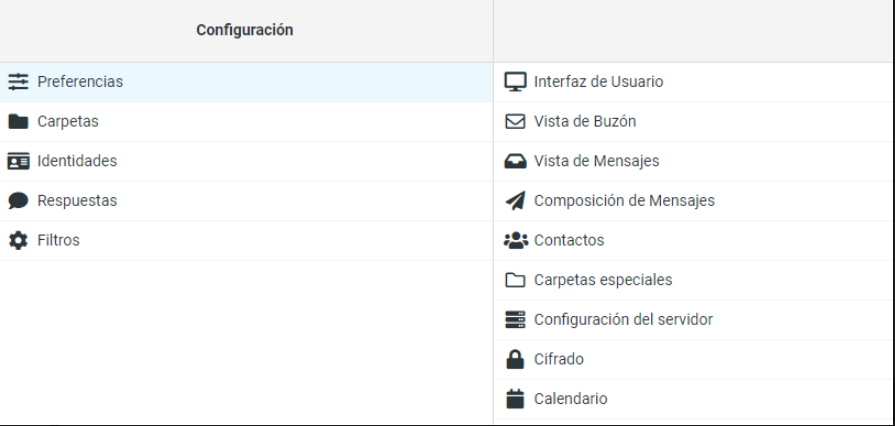Viewport: 895px width, 426px height.
Task: Click the monitor icon for Interfaz de Usuario
Action: 515,82
